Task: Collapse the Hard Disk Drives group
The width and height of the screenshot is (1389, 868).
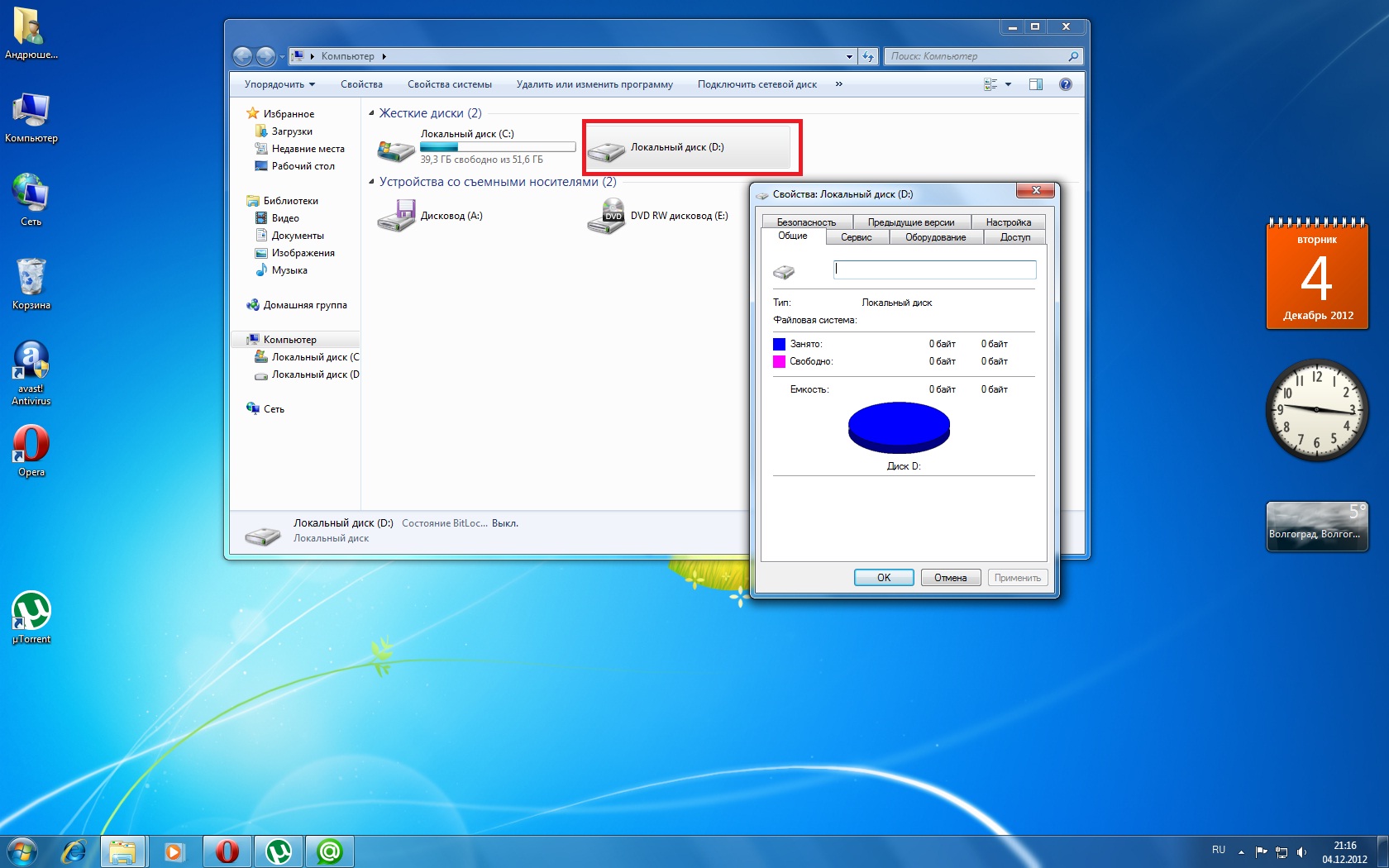Action: click(371, 113)
